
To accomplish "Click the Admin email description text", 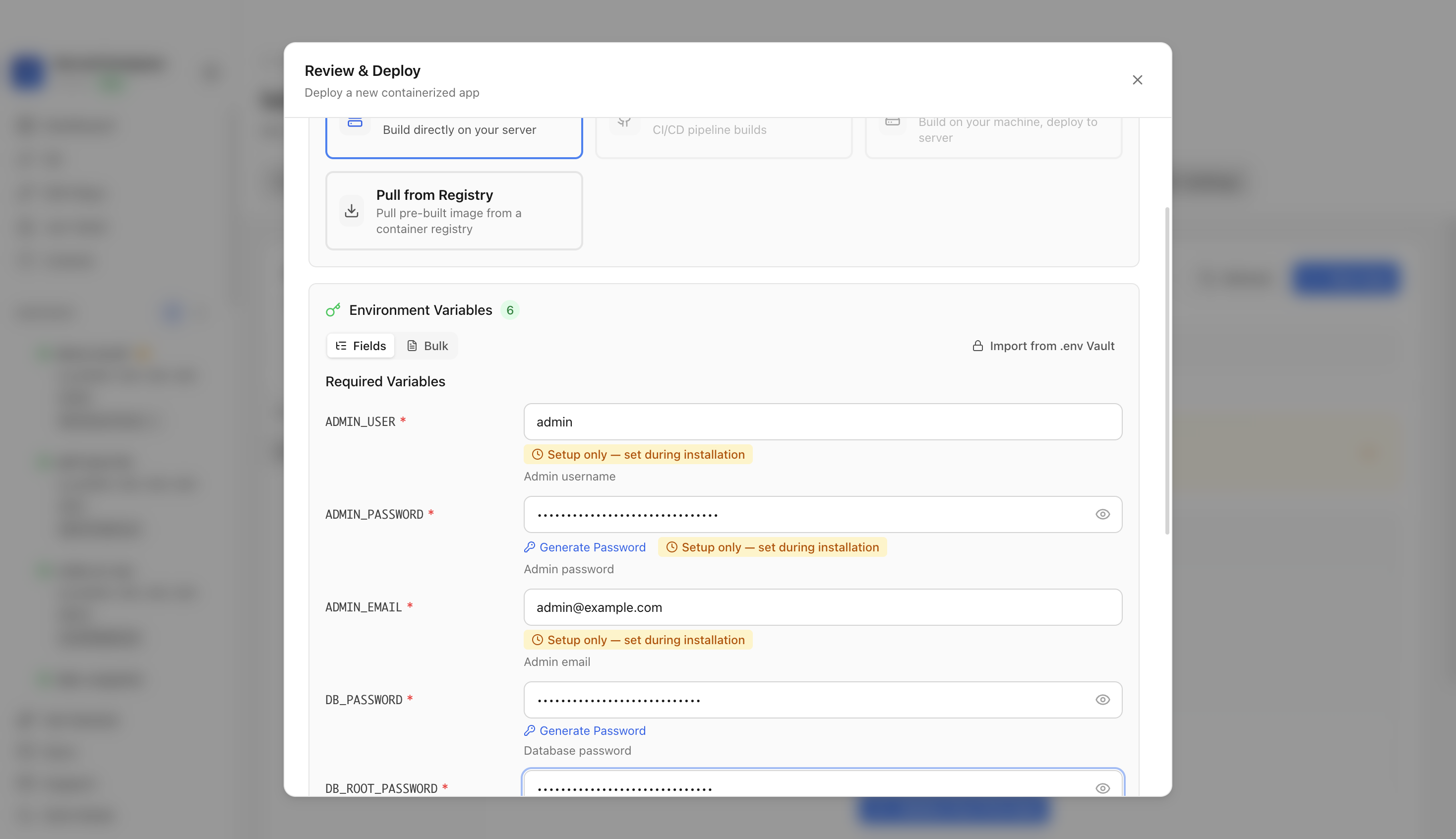I will [x=556, y=662].
